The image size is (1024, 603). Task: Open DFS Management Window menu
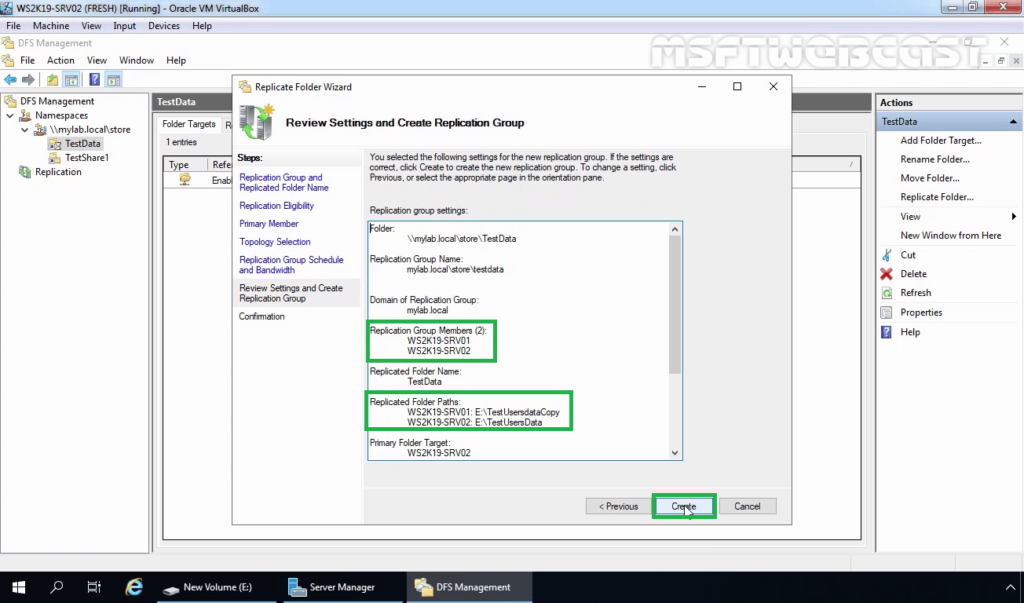click(x=136, y=60)
